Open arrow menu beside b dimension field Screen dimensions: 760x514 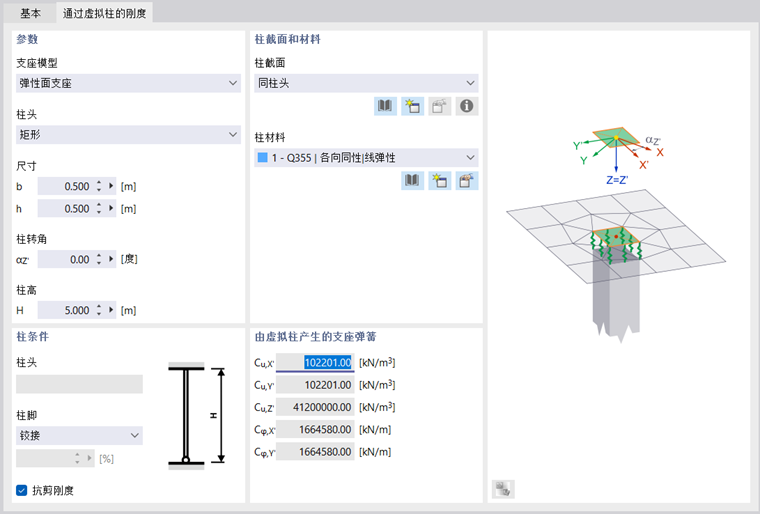point(111,186)
